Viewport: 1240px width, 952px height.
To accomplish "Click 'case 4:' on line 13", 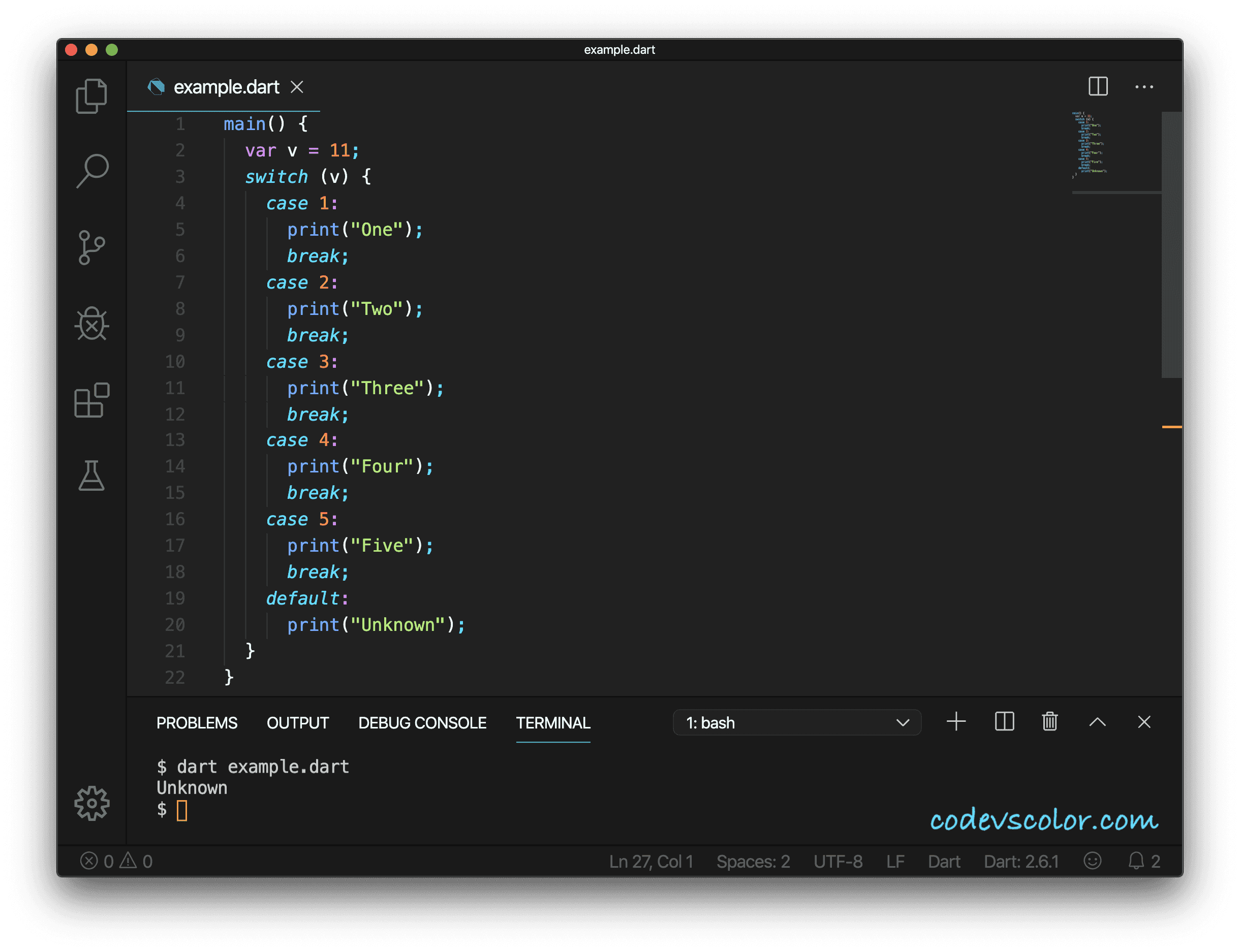I will [x=302, y=440].
